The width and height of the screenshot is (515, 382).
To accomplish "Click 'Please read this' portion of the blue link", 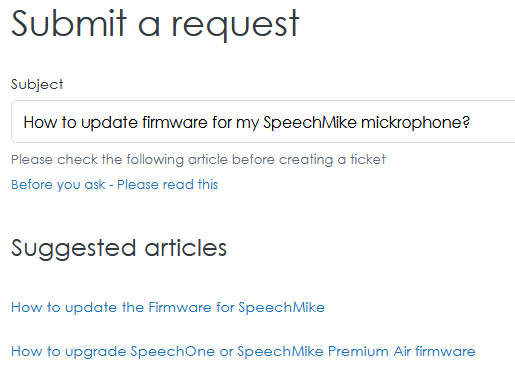I will pos(168,185).
